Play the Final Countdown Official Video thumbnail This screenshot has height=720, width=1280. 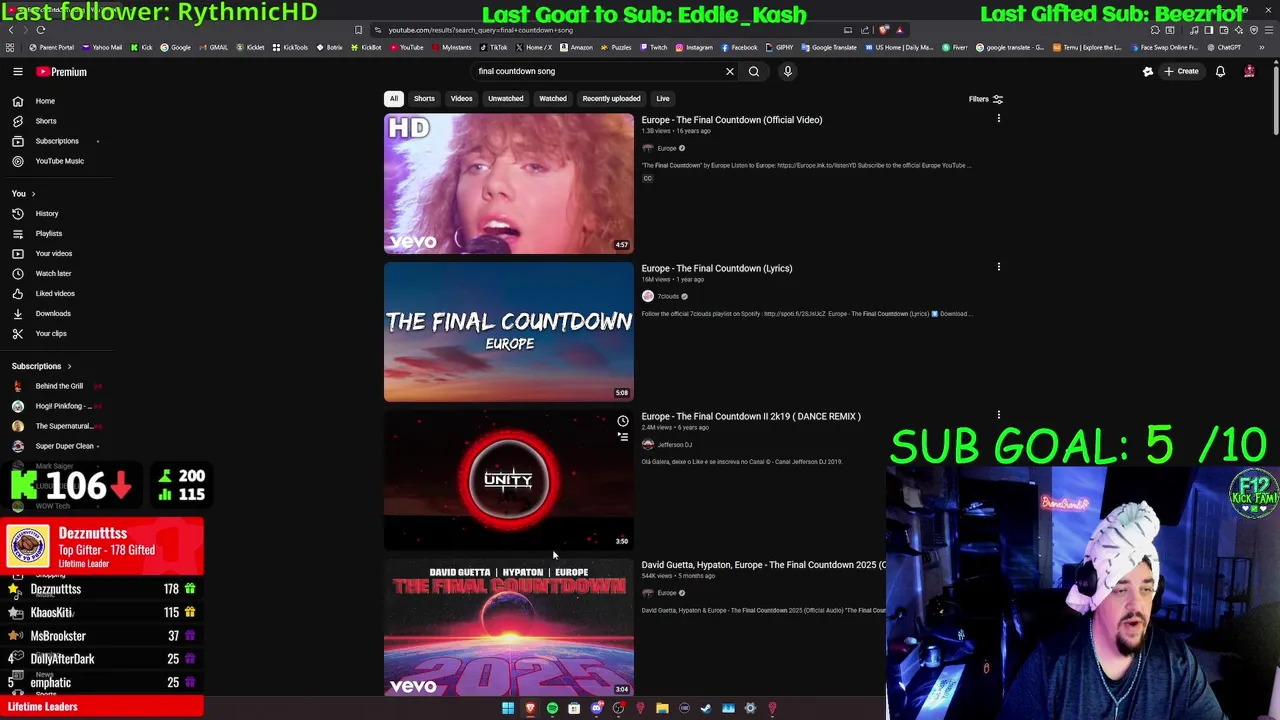(509, 183)
